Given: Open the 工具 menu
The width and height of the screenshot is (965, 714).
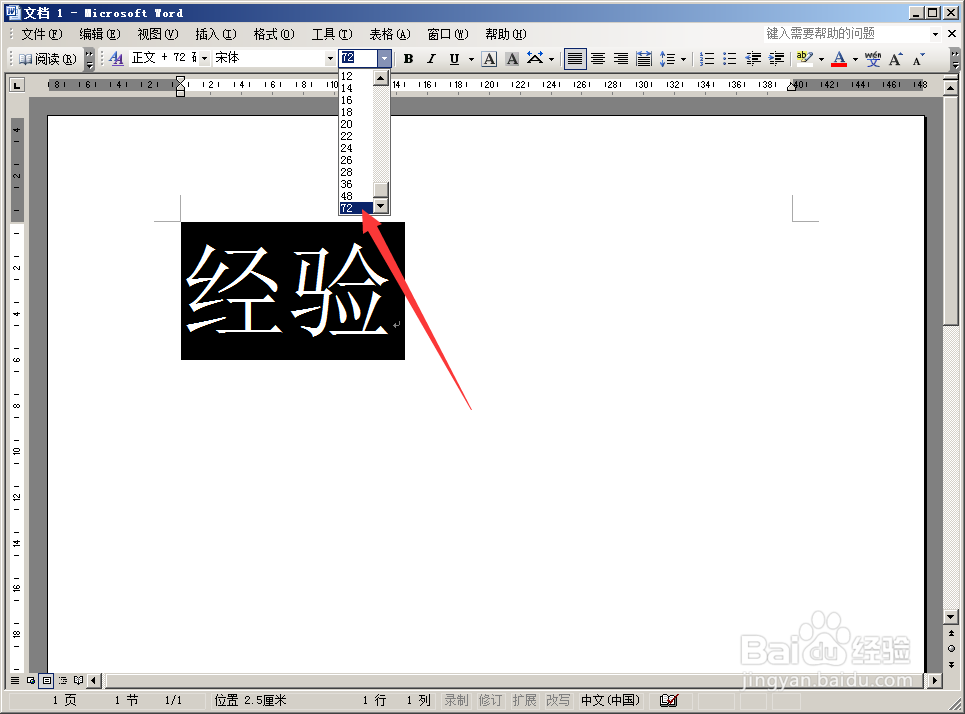Looking at the screenshot, I should [x=332, y=34].
